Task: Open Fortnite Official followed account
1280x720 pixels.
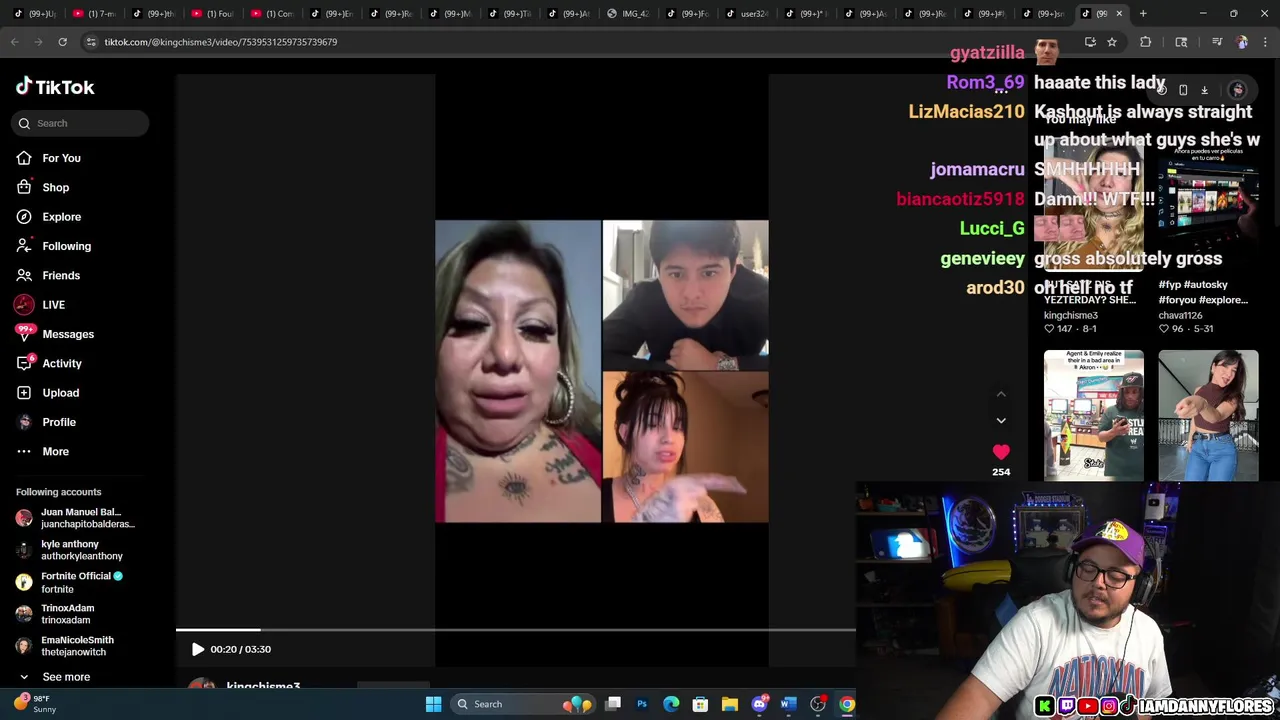Action: pos(78,582)
